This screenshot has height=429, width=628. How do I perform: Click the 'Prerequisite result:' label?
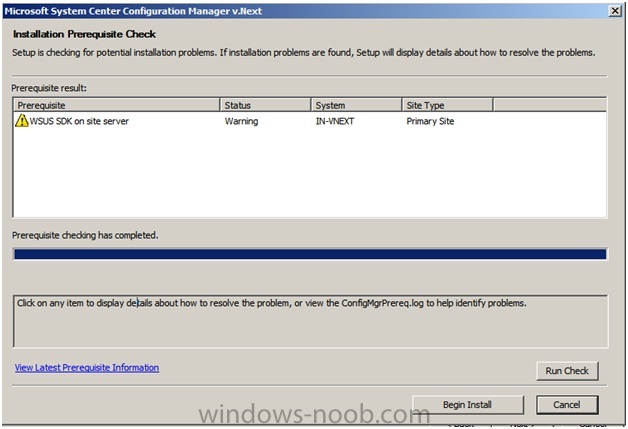tap(49, 88)
